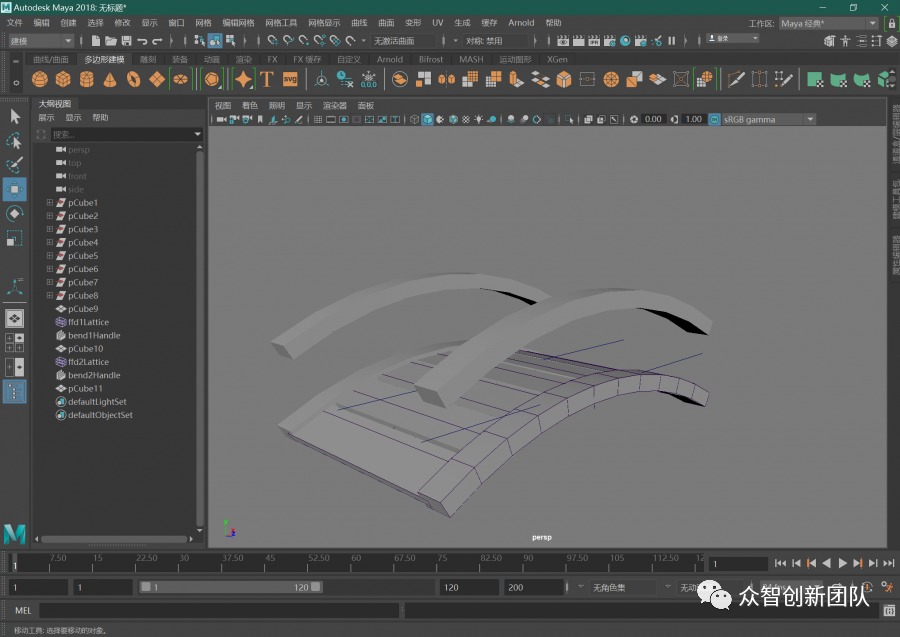Screen dimensions: 900x637
Task: Toggle smooth shade all in viewport toolbar
Action: 428,119
